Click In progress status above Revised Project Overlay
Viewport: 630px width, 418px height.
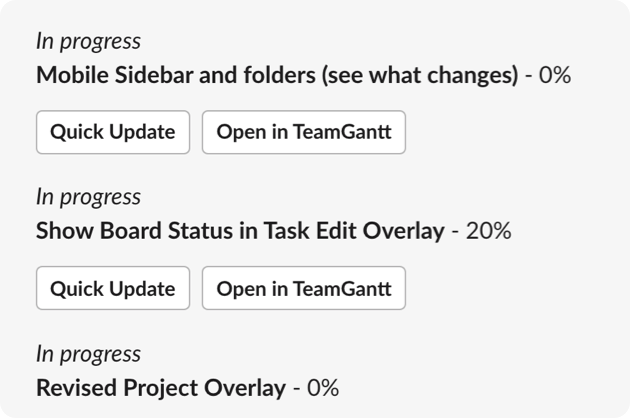[88, 354]
